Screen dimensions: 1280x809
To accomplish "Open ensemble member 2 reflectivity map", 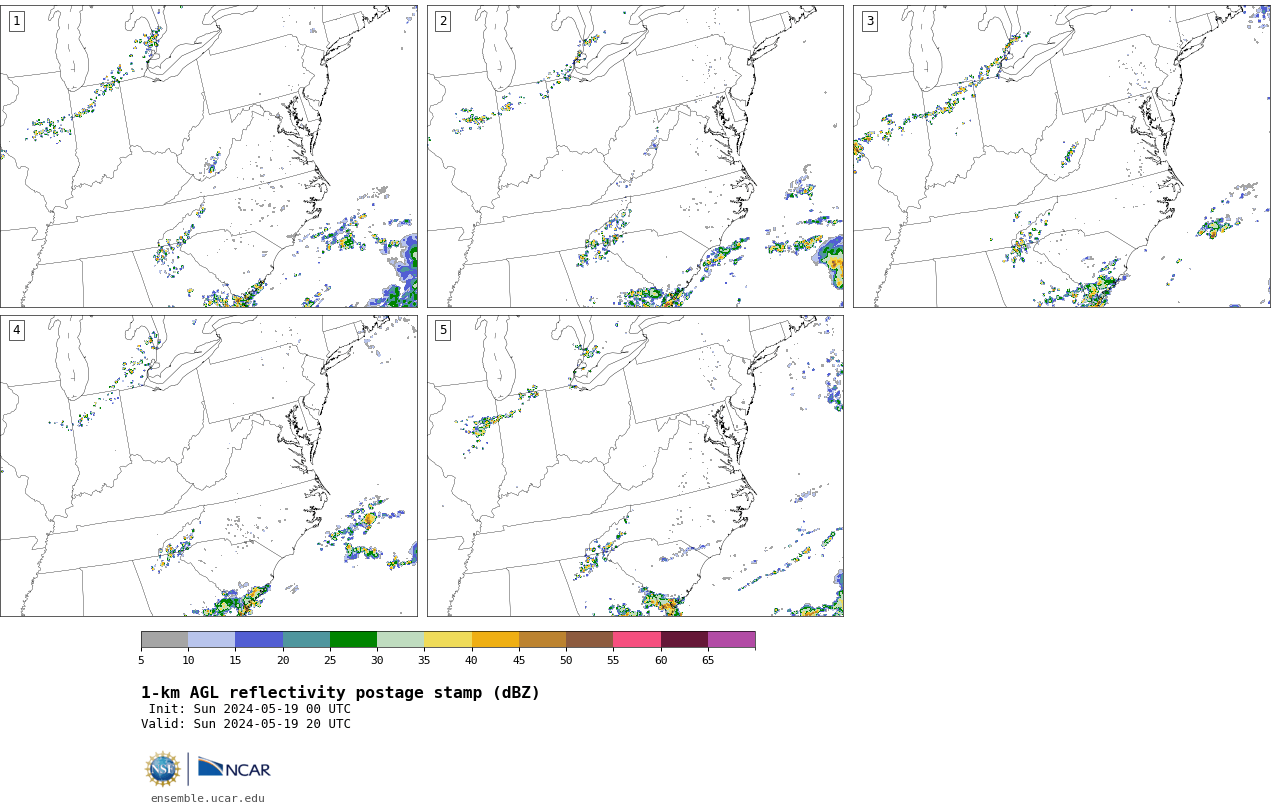I will (x=635, y=156).
